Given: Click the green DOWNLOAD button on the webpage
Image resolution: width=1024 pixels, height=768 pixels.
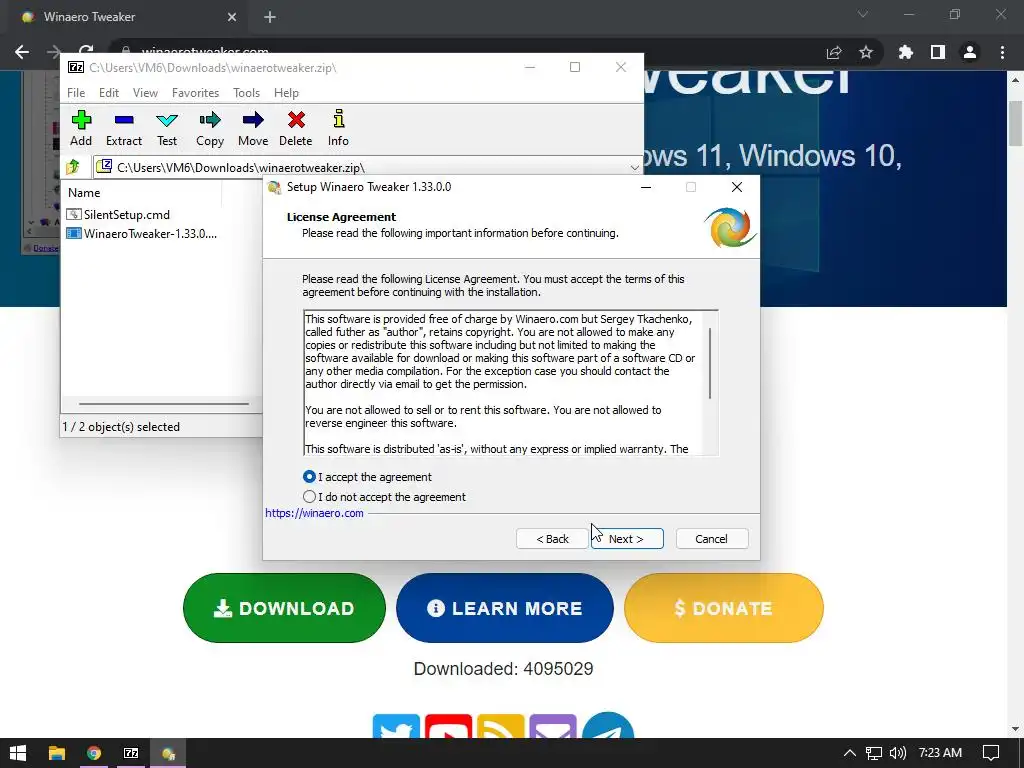Looking at the screenshot, I should pyautogui.click(x=284, y=608).
